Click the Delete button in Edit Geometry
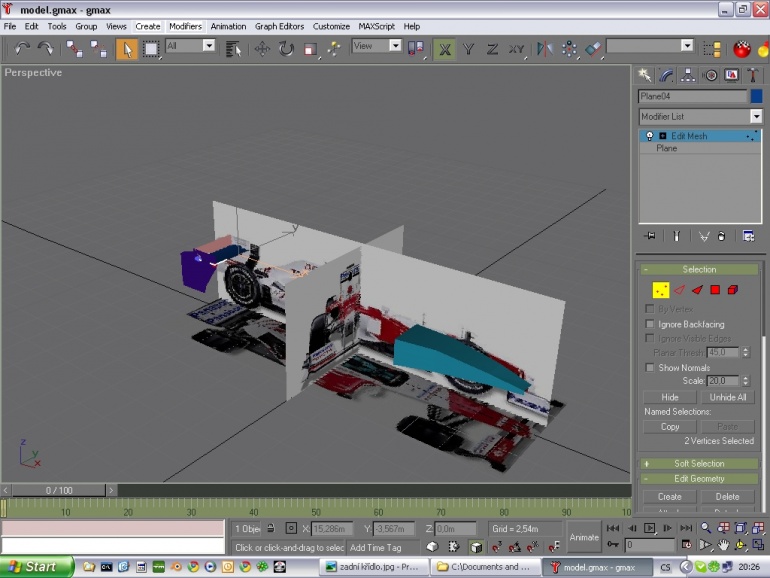Image resolution: width=770 pixels, height=578 pixels. pos(727,497)
